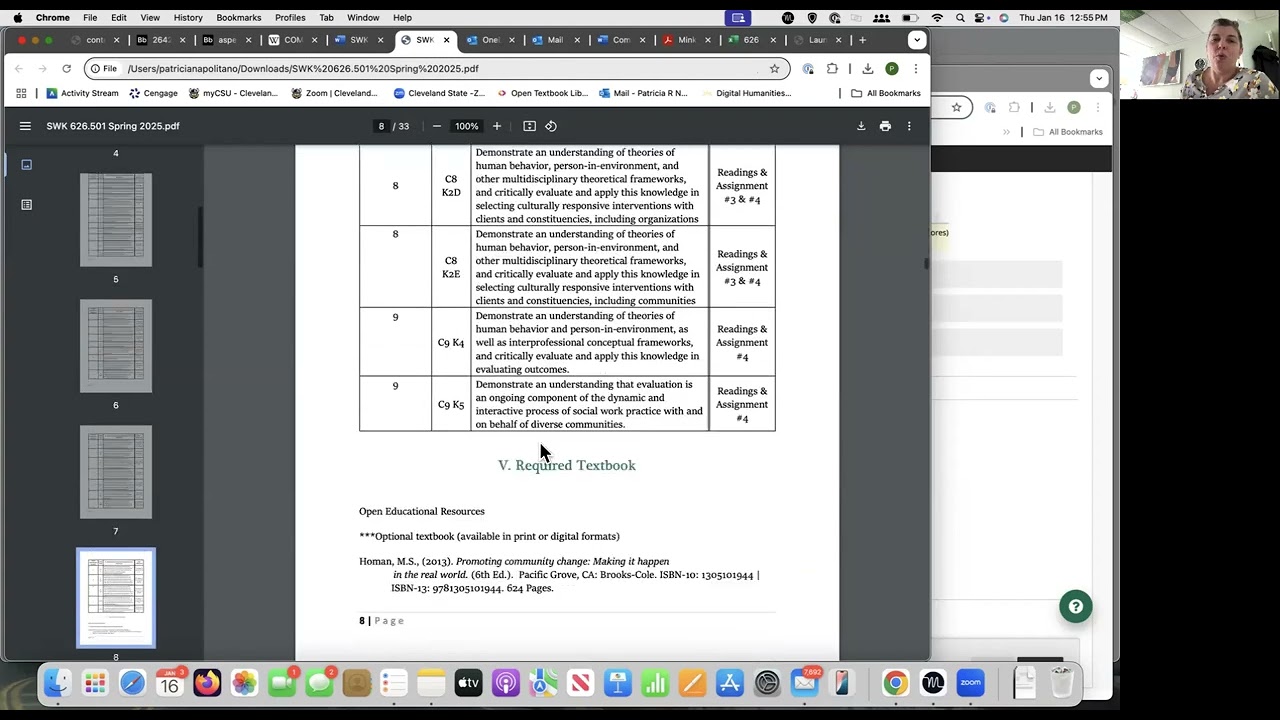Open the PDF viewer more actions menu
Image resolution: width=1280 pixels, height=720 pixels.
tap(909, 126)
